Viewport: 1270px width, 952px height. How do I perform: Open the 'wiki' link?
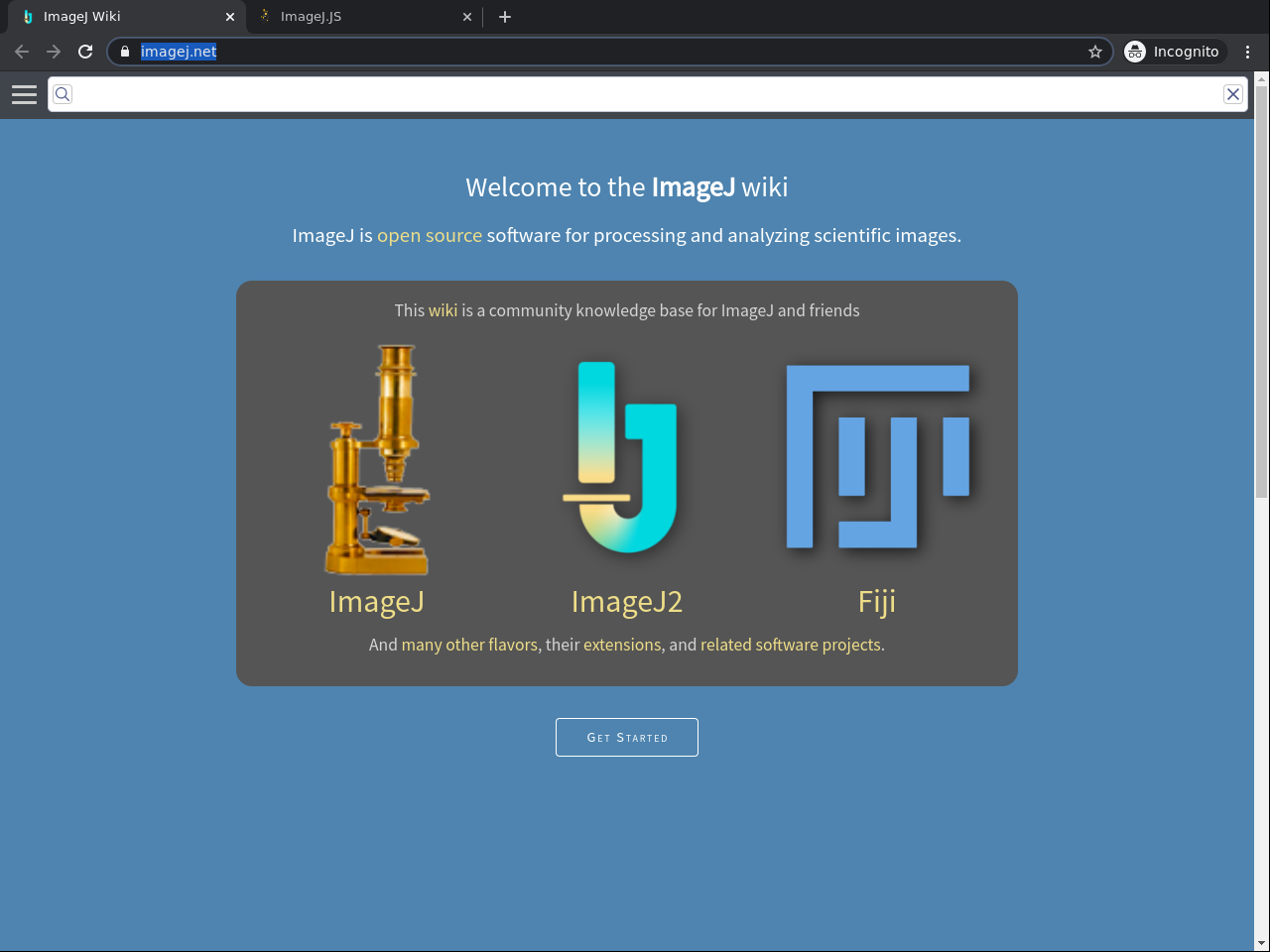pos(443,310)
